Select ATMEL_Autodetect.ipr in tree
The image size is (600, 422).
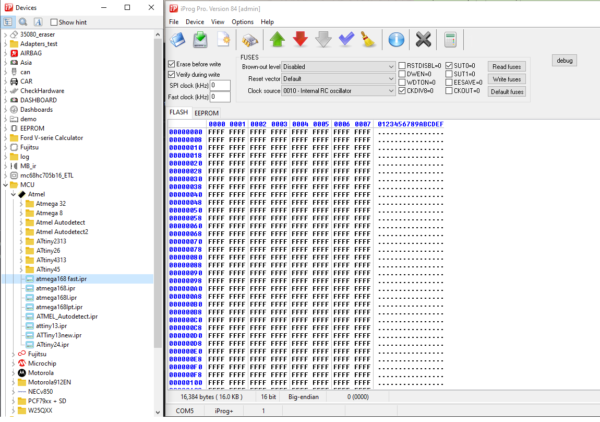point(67,316)
